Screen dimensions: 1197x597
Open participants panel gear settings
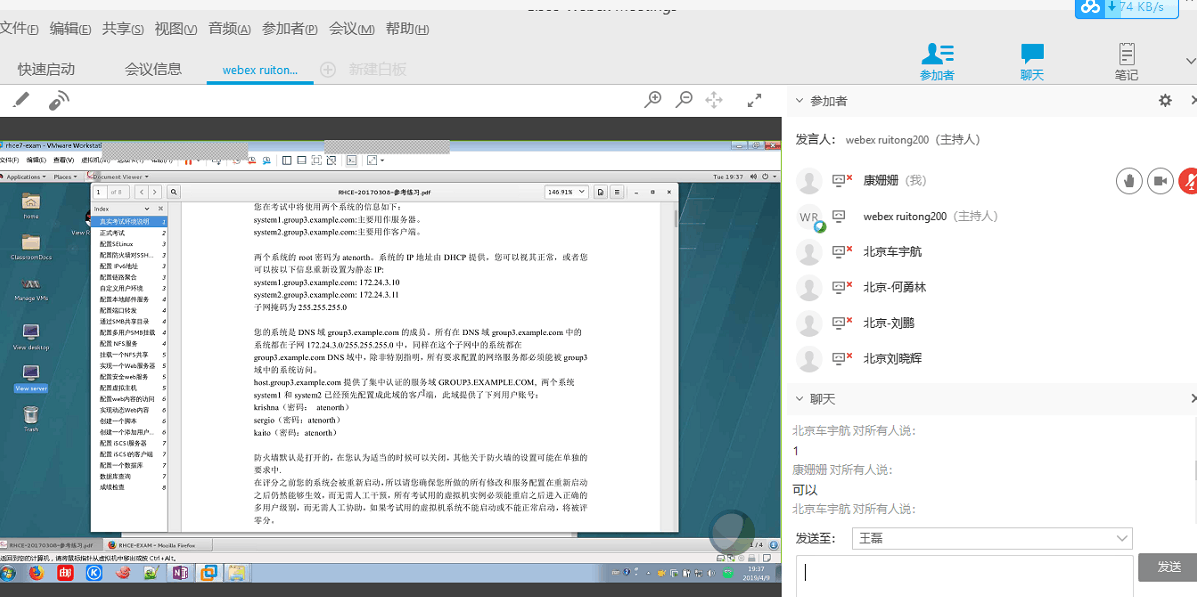click(1165, 101)
